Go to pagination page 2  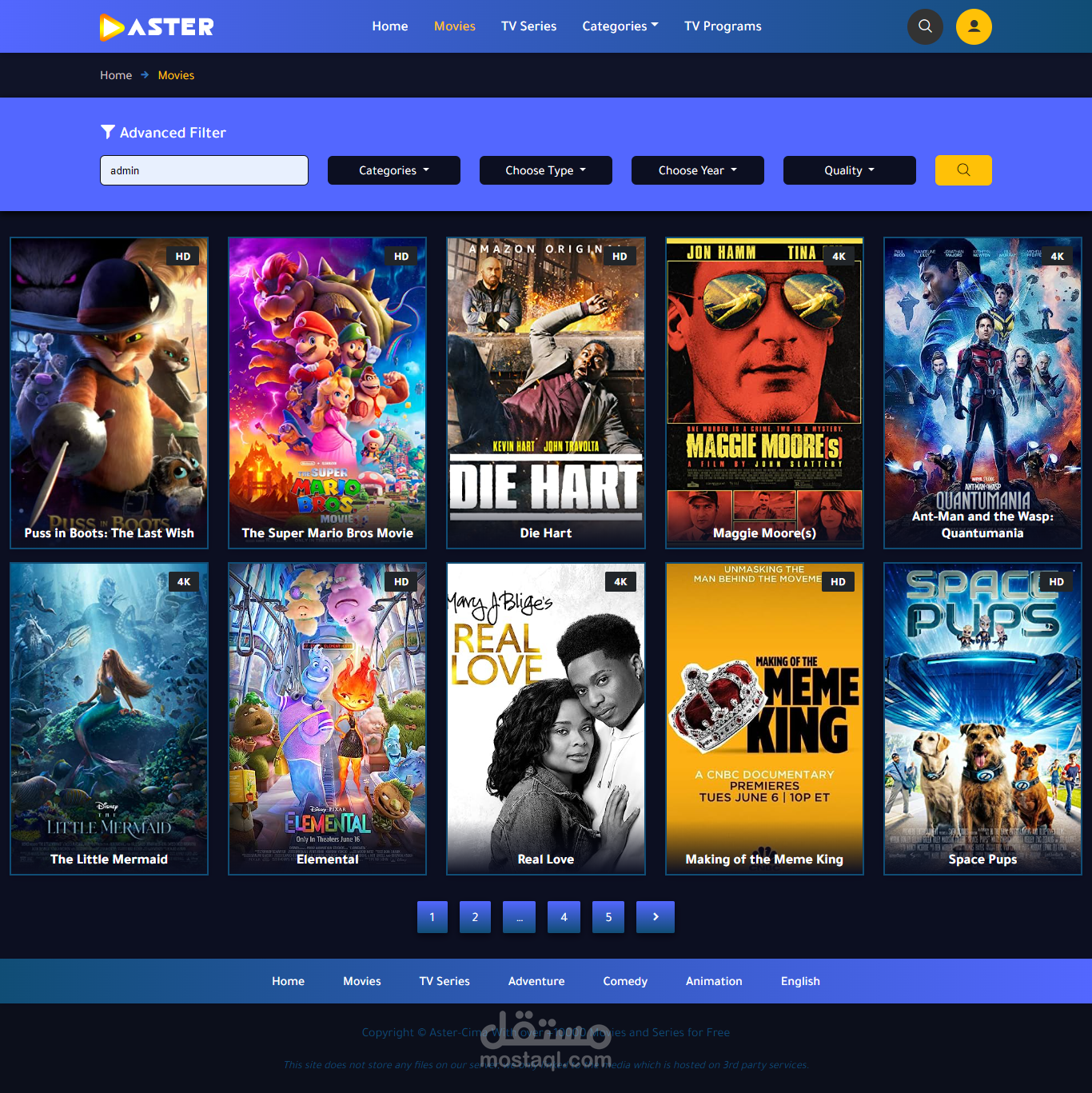tap(475, 917)
